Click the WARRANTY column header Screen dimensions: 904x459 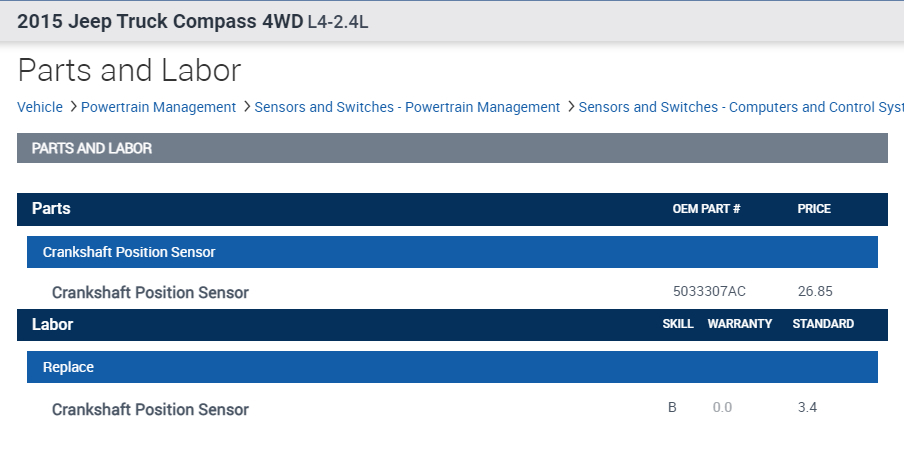pyautogui.click(x=740, y=324)
